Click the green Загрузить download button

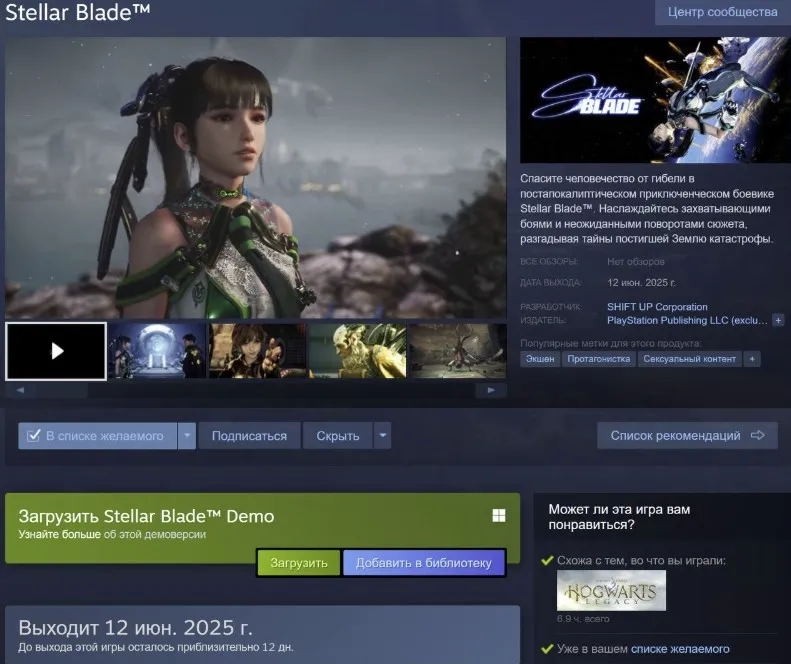point(299,563)
